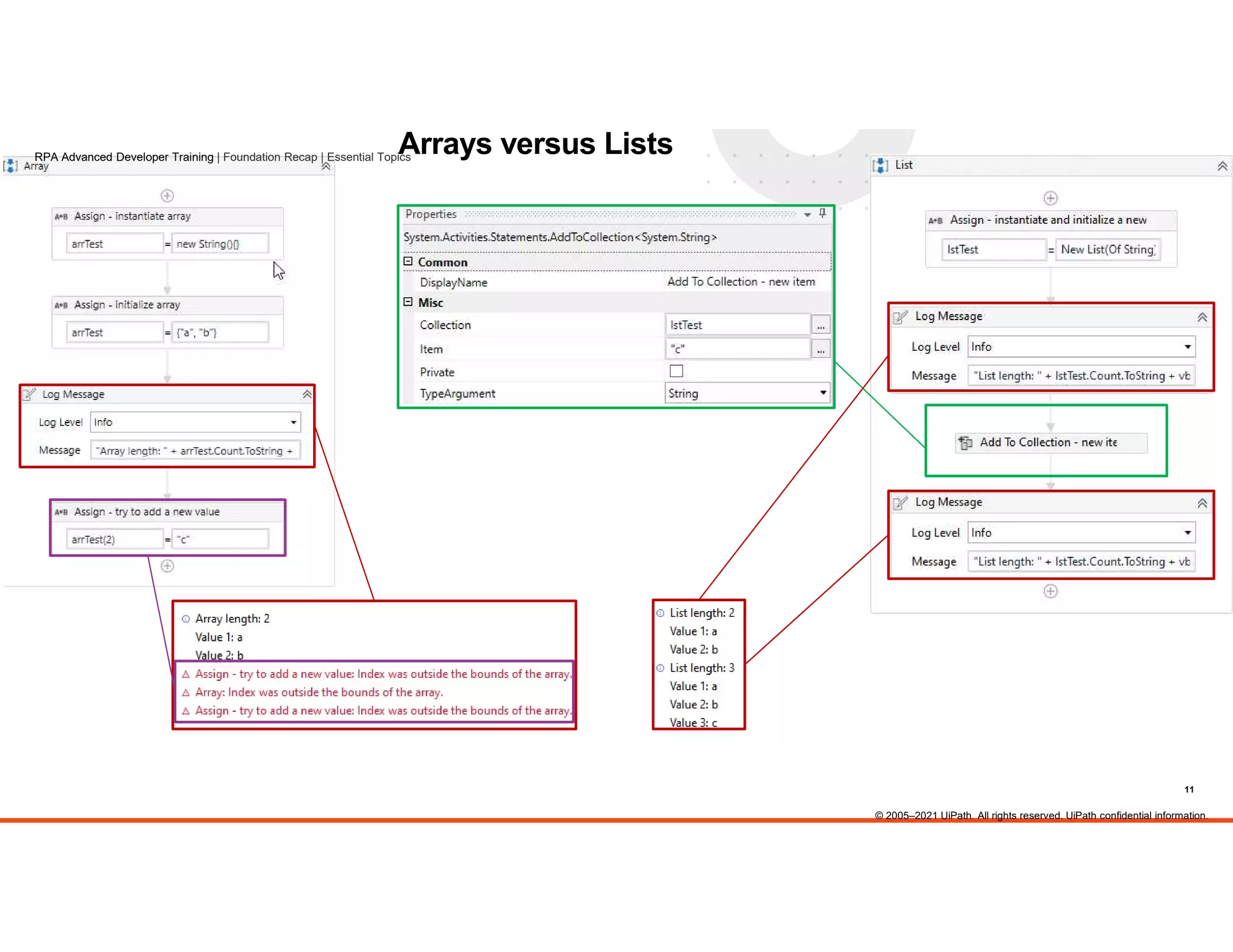Collapse the List sequence with chevron
Viewport: 1233px width, 952px height.
coord(1222,166)
